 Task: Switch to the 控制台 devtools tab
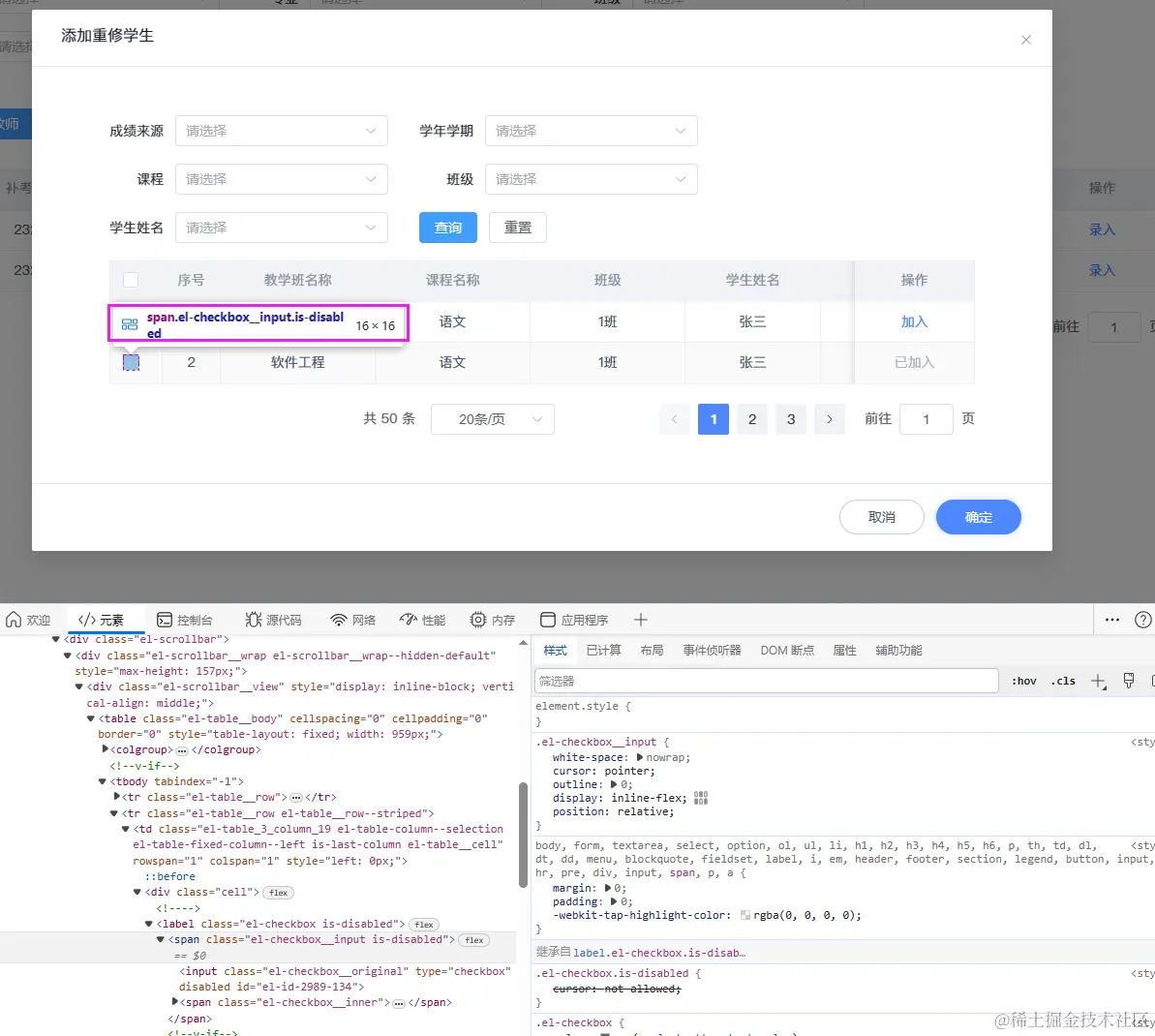pos(185,620)
